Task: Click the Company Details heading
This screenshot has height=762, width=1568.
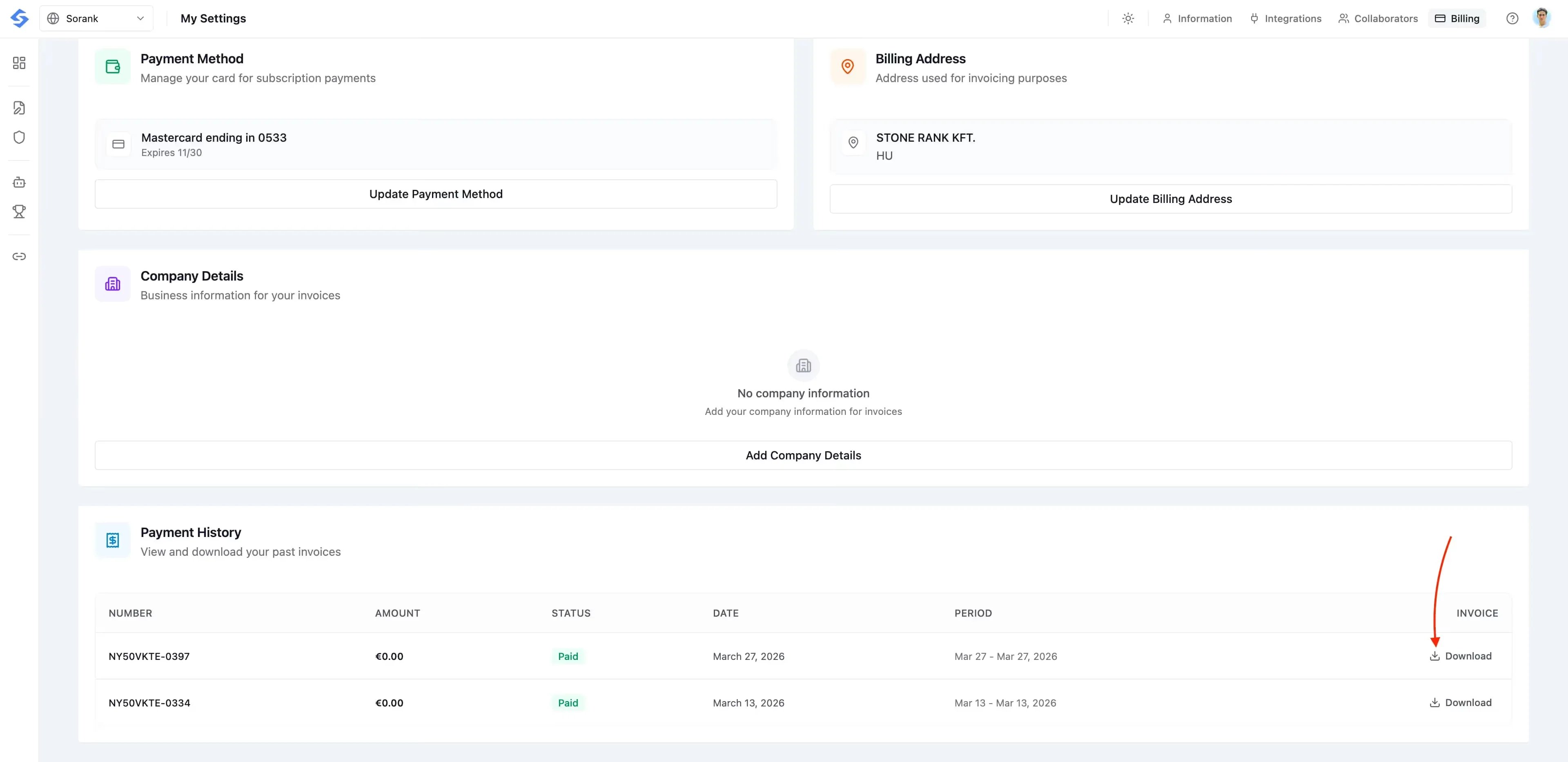Action: point(192,276)
